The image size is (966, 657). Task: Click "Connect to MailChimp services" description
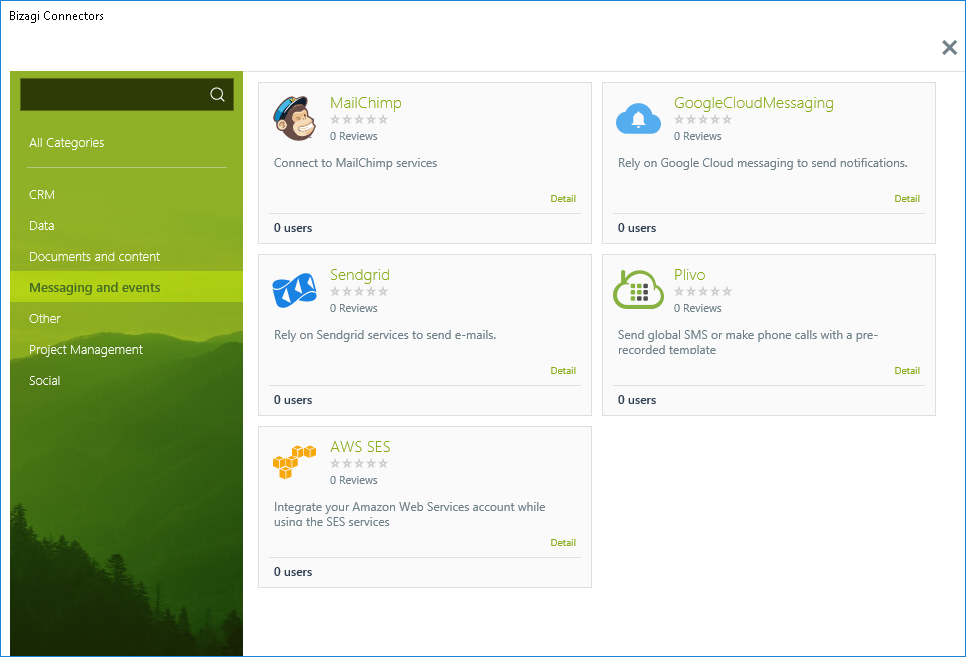pyautogui.click(x=355, y=163)
